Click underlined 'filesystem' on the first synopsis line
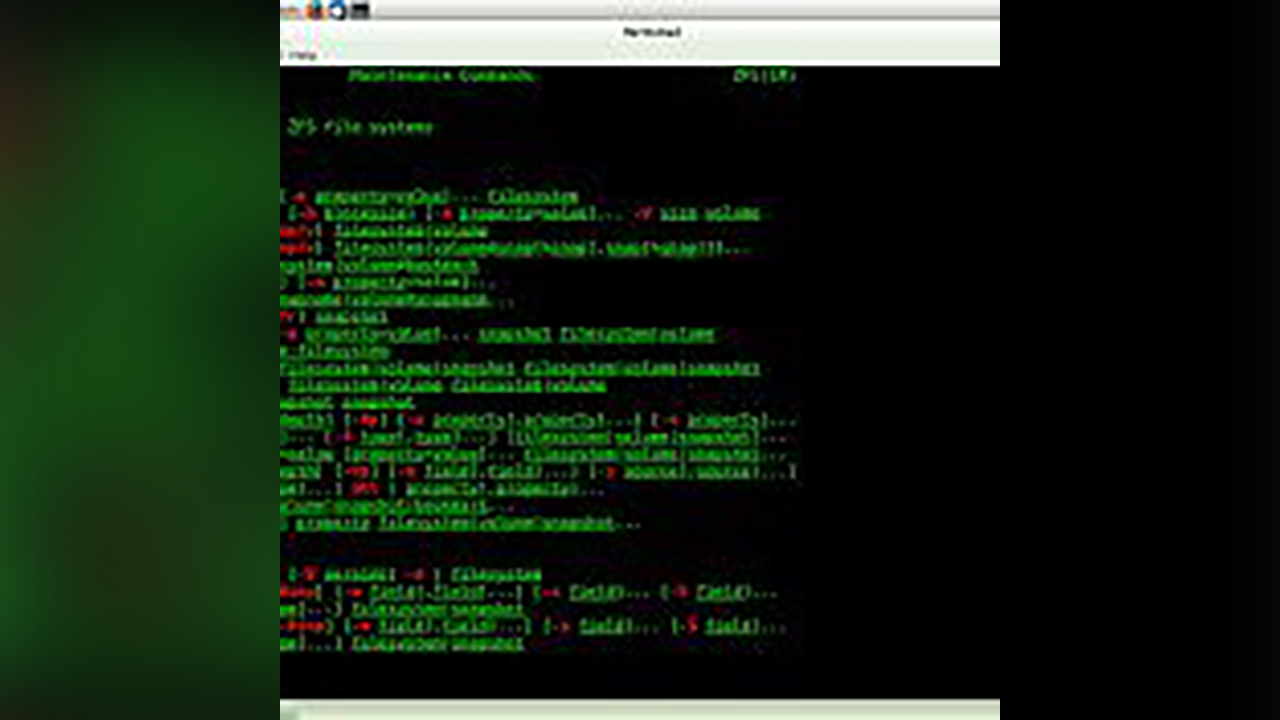 click(533, 196)
